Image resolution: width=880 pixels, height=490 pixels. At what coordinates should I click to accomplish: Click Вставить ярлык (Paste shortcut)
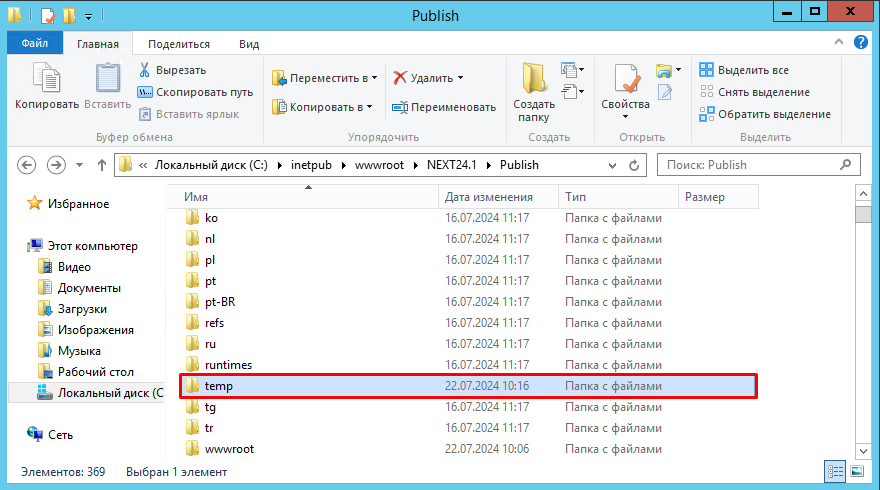pos(189,114)
